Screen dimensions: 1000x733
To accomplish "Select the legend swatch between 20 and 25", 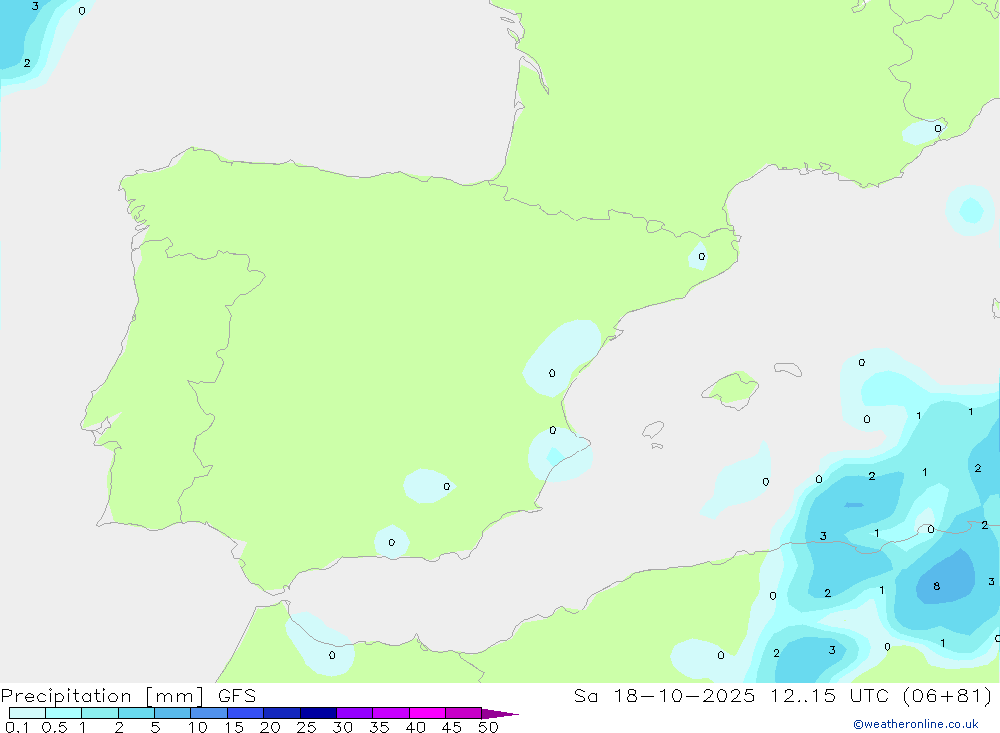I will click(x=282, y=713).
